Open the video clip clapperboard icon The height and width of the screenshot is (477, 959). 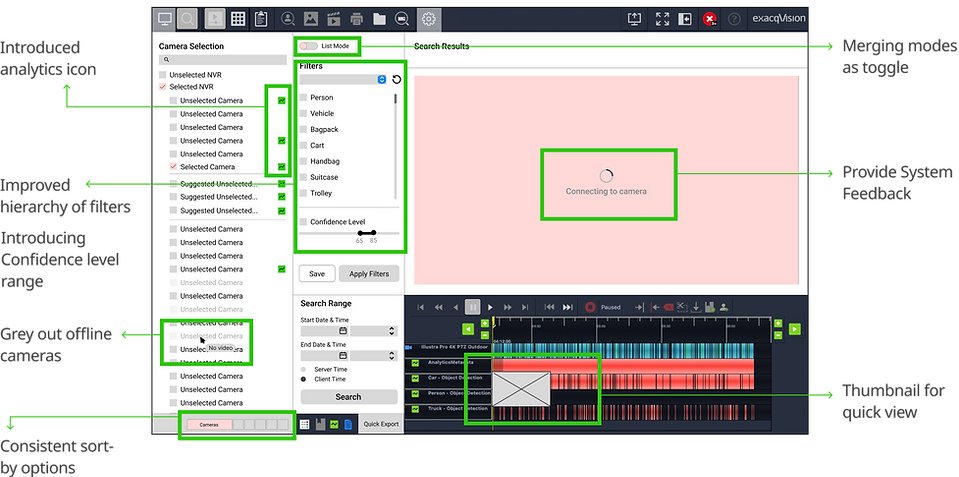click(x=333, y=19)
